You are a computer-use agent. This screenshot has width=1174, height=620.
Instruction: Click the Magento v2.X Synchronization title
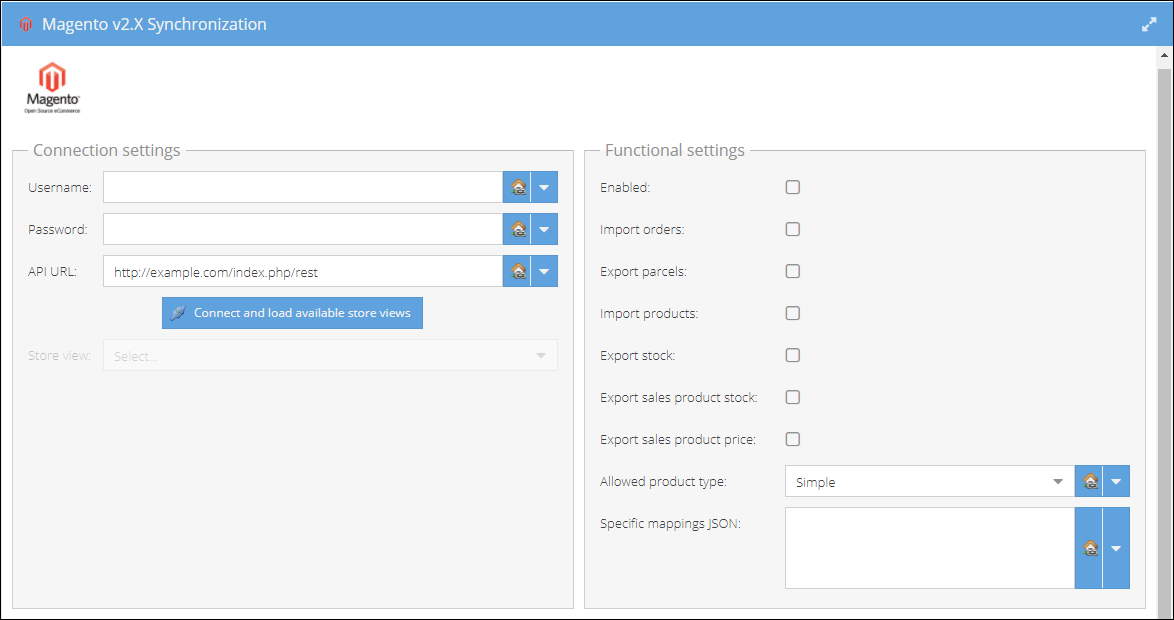click(154, 24)
